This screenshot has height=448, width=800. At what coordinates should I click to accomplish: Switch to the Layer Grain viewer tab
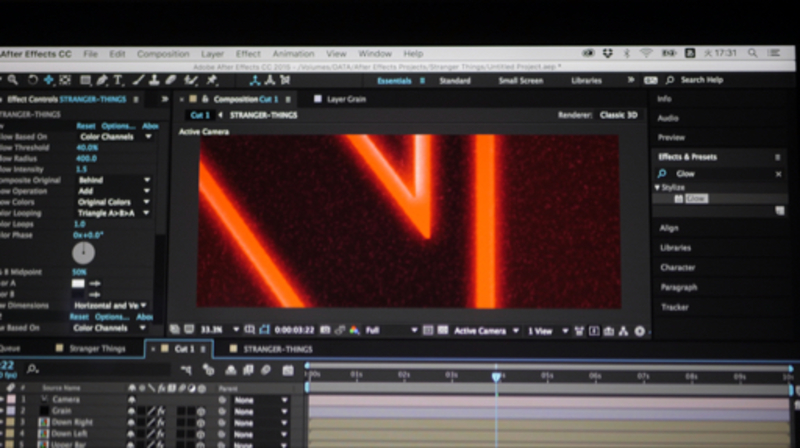coord(346,99)
